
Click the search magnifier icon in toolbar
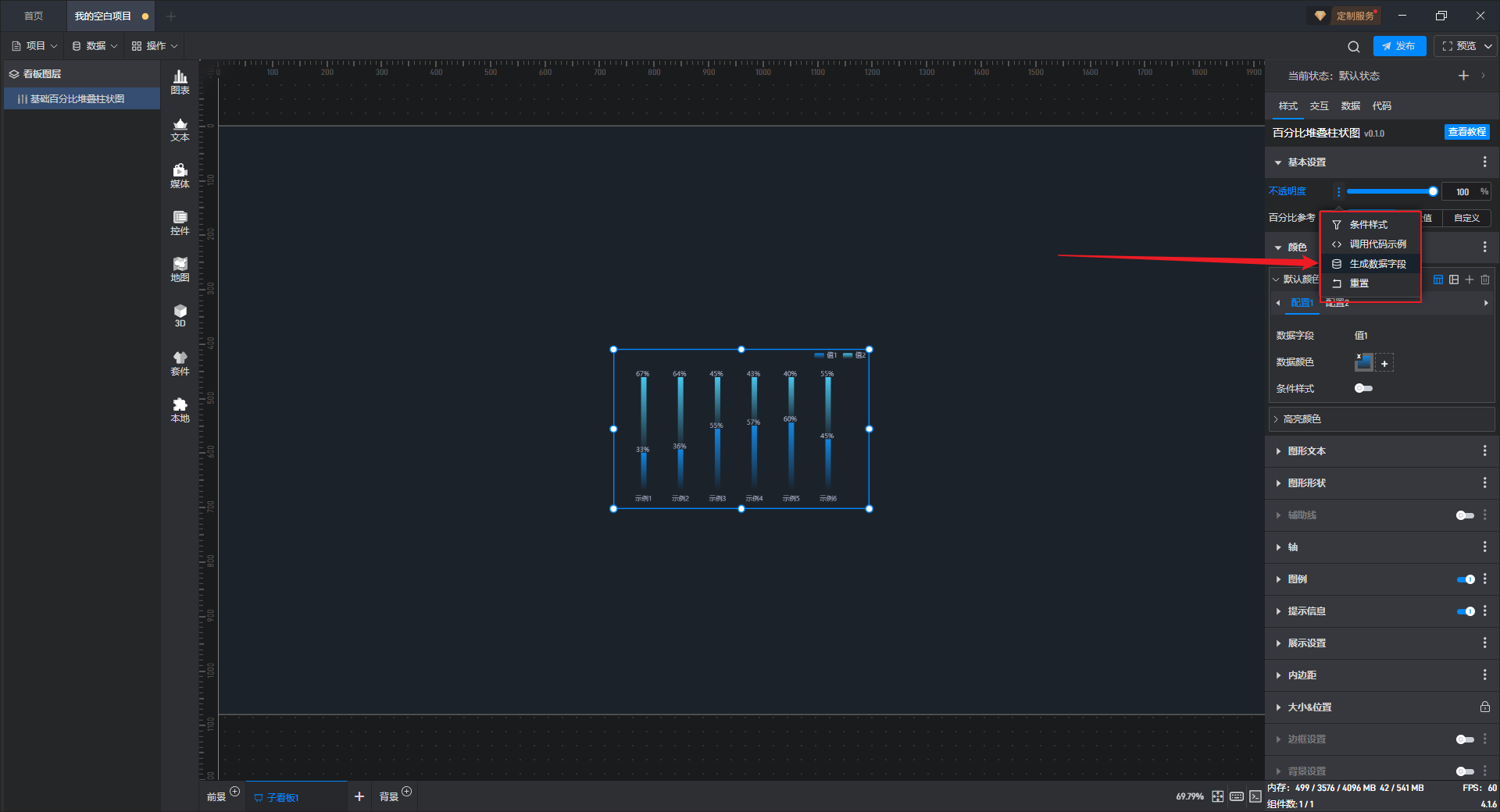tap(1353, 46)
